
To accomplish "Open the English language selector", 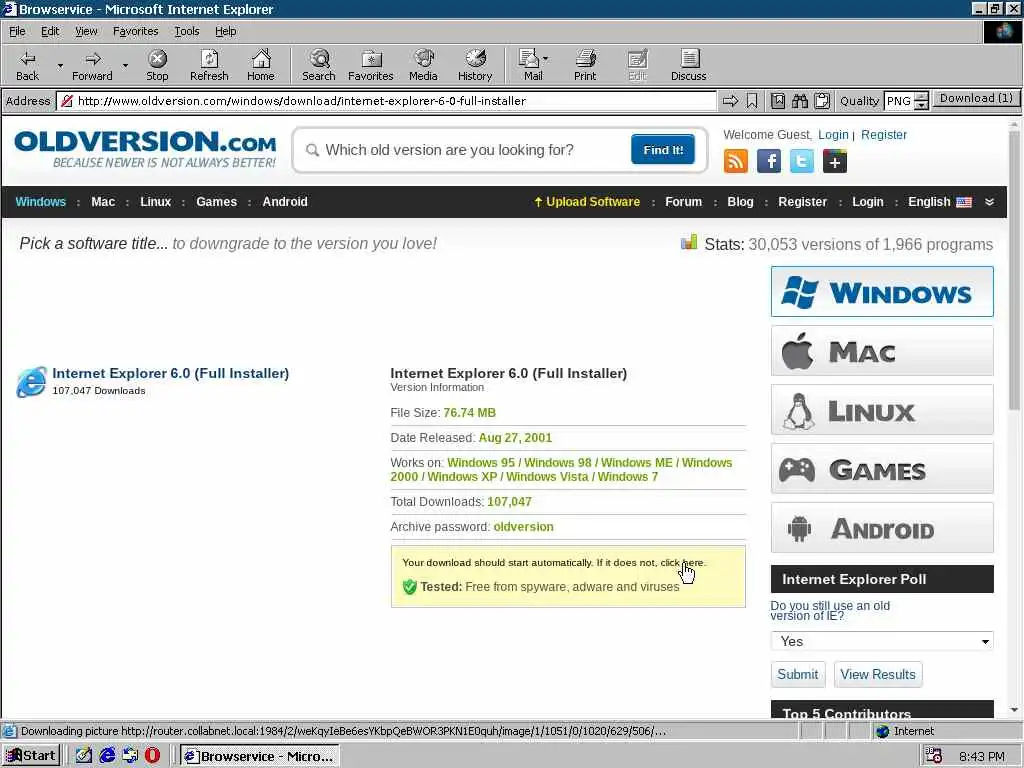I will pos(939,202).
